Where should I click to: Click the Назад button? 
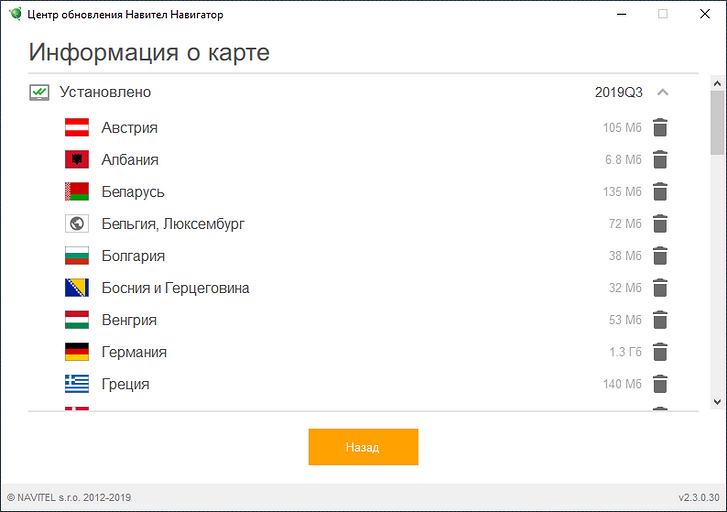[364, 447]
